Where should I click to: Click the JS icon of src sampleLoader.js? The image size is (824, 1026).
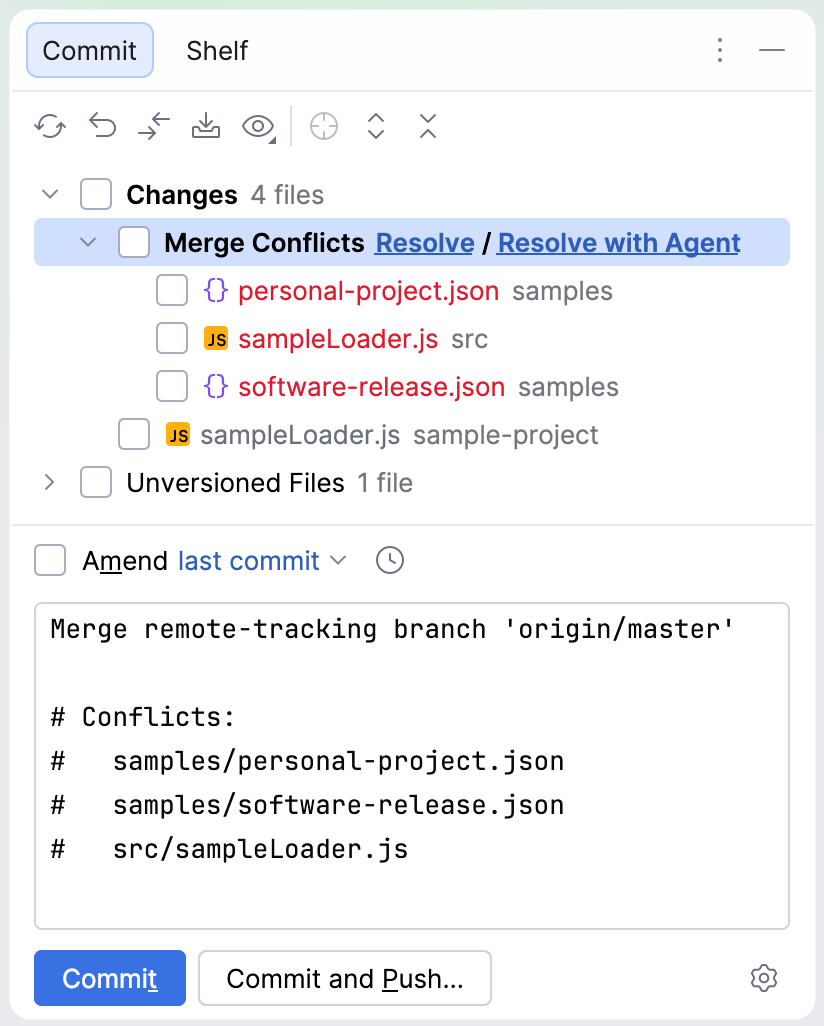(x=216, y=339)
